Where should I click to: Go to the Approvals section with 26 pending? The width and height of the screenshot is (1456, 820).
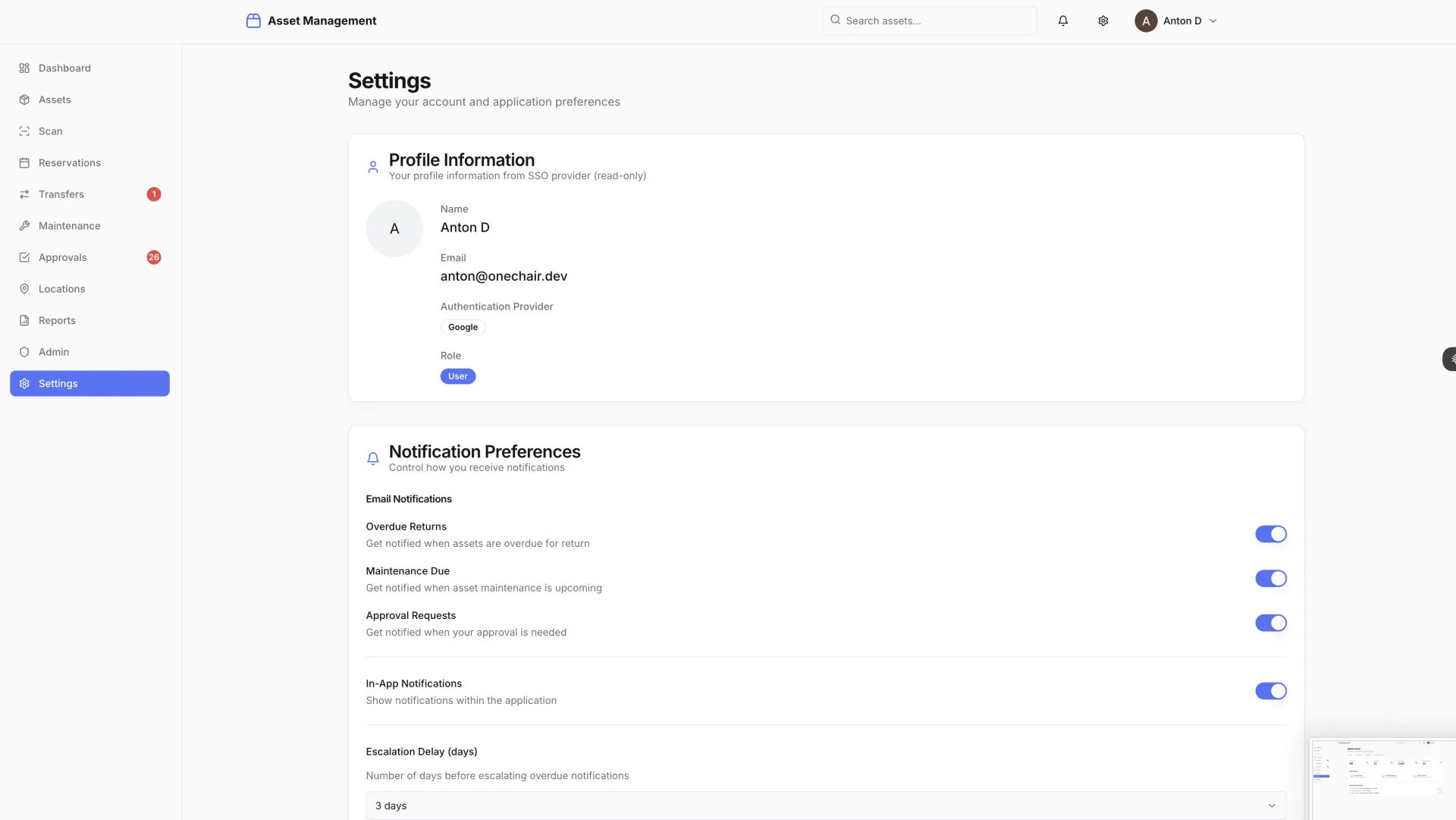pos(63,257)
